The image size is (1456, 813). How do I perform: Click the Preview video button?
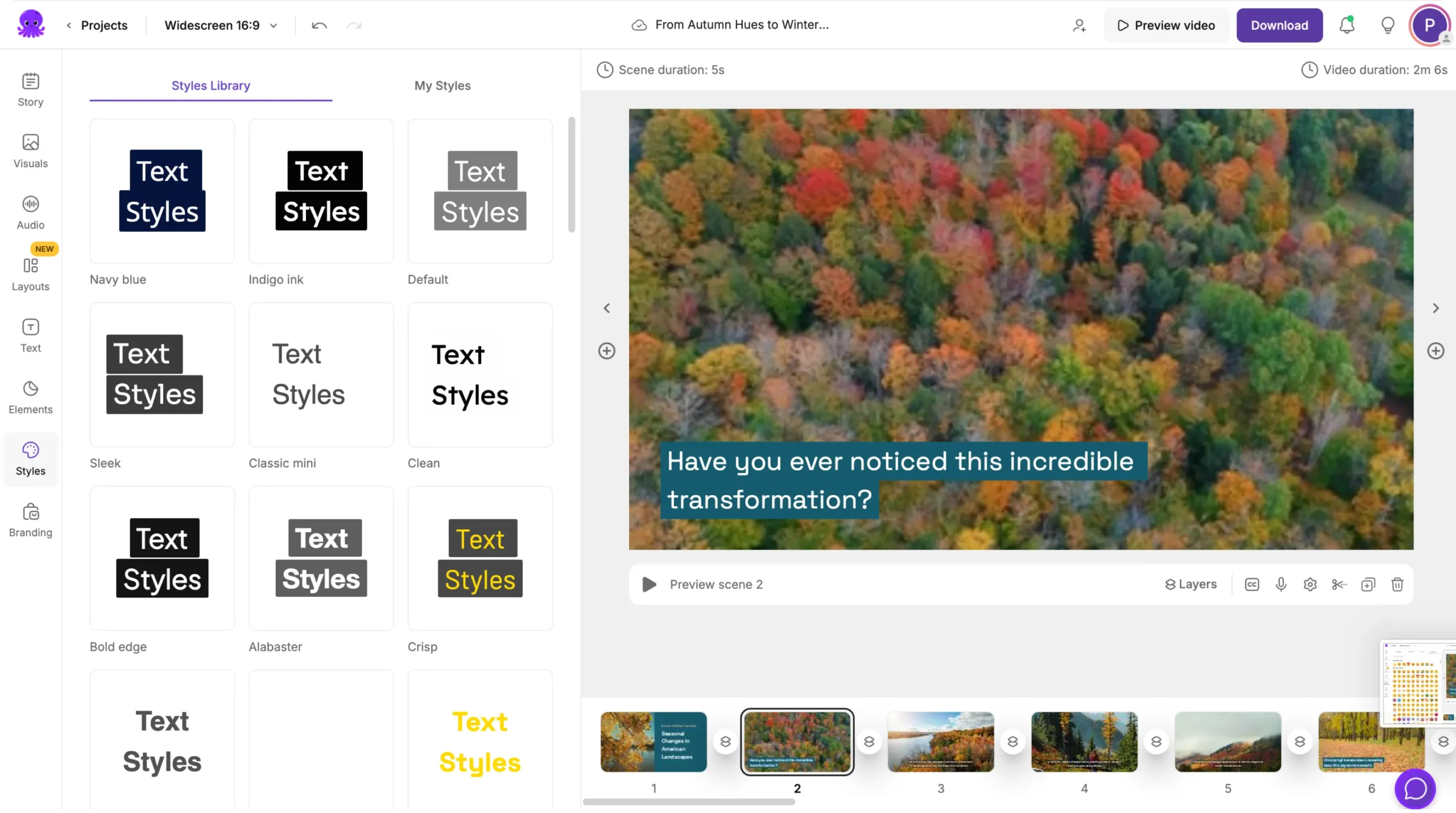coord(1166,26)
